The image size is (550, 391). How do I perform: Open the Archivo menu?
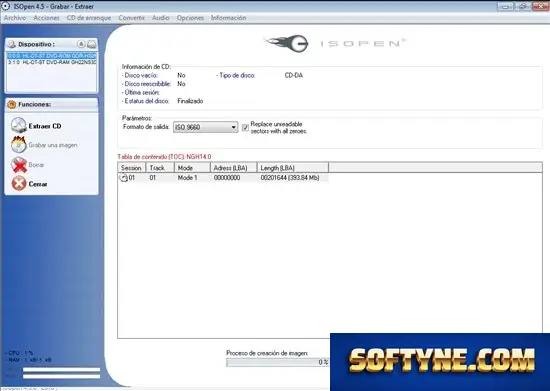pos(15,18)
